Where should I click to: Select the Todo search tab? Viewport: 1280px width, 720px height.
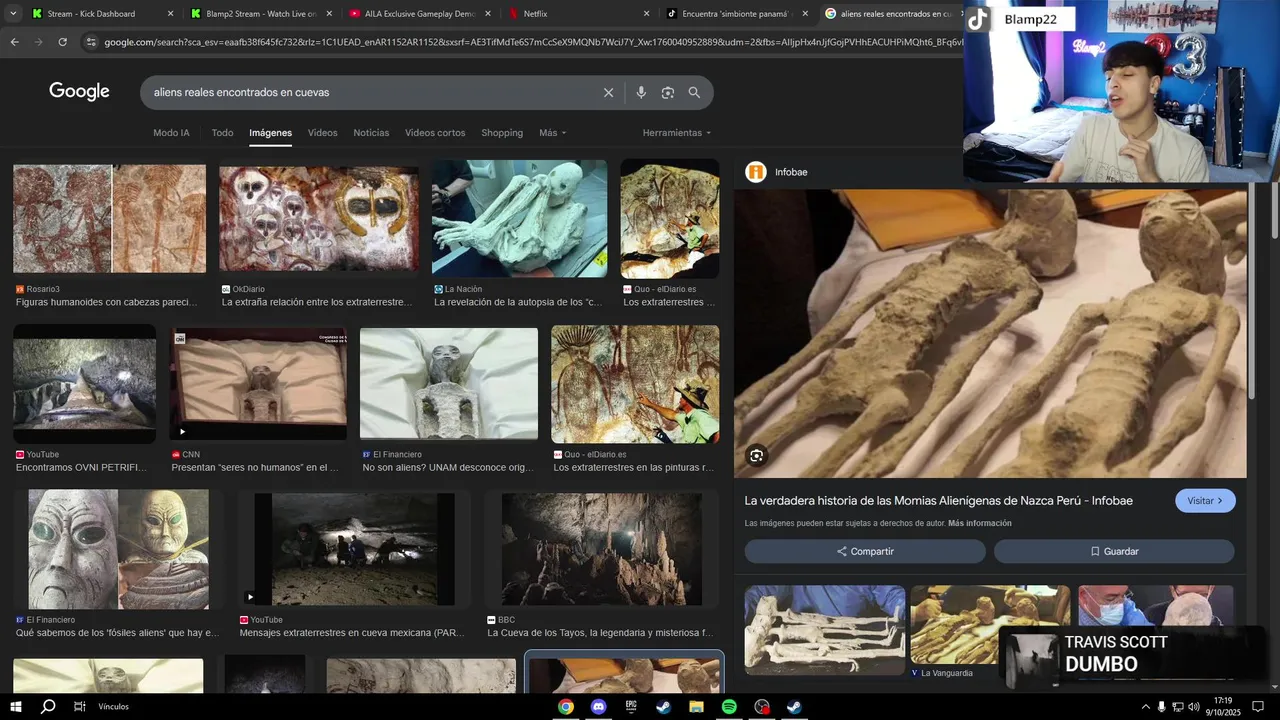coord(222,133)
